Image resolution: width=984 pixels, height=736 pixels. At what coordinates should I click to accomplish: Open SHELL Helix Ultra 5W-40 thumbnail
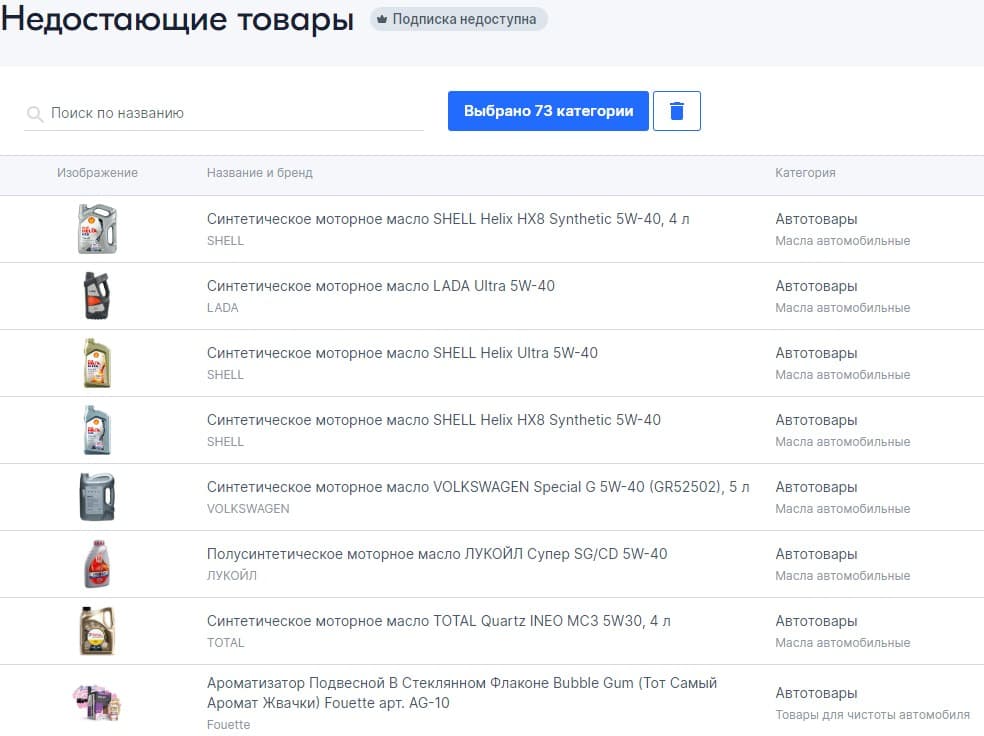(x=97, y=363)
